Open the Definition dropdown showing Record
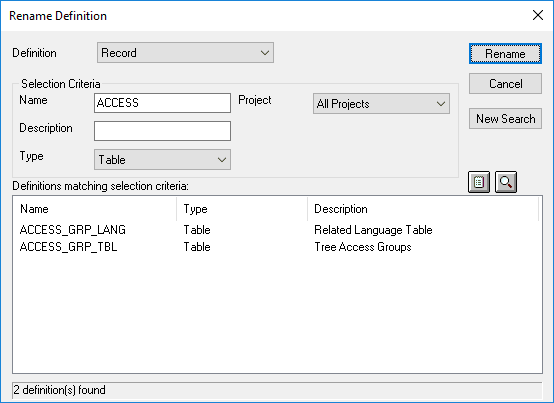 click(x=185, y=53)
